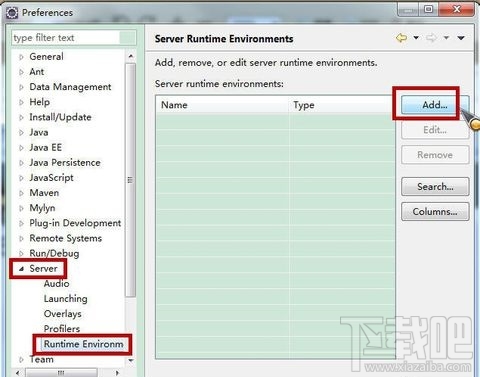Select Plug-in Development category
Screen dimensions: 480x377
tap(75, 223)
